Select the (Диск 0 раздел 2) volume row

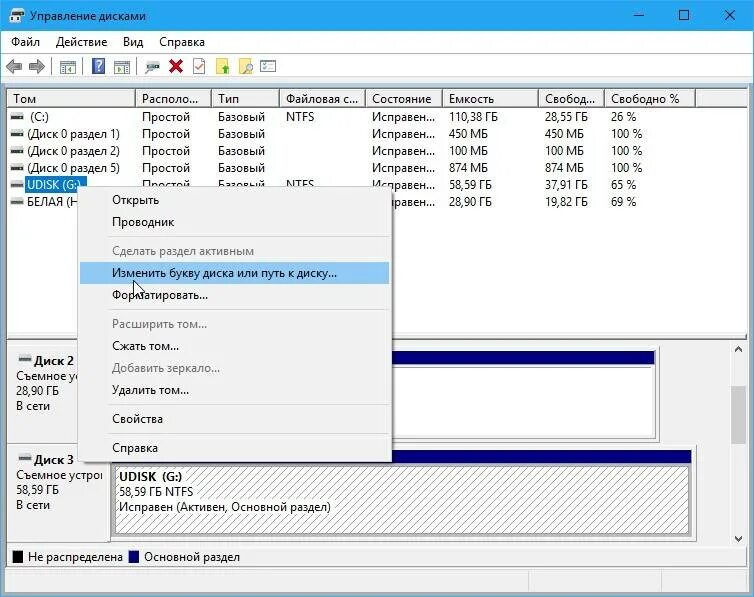click(x=377, y=151)
